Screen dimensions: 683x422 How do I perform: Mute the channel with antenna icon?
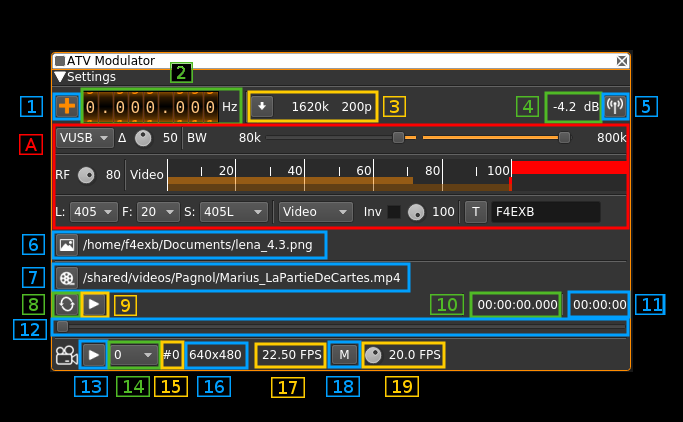coord(615,106)
